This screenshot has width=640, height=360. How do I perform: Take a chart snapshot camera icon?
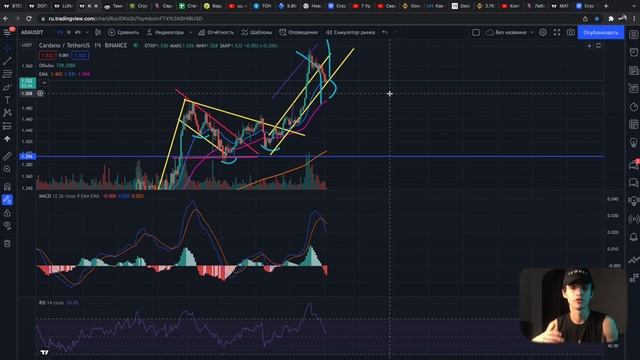point(571,32)
